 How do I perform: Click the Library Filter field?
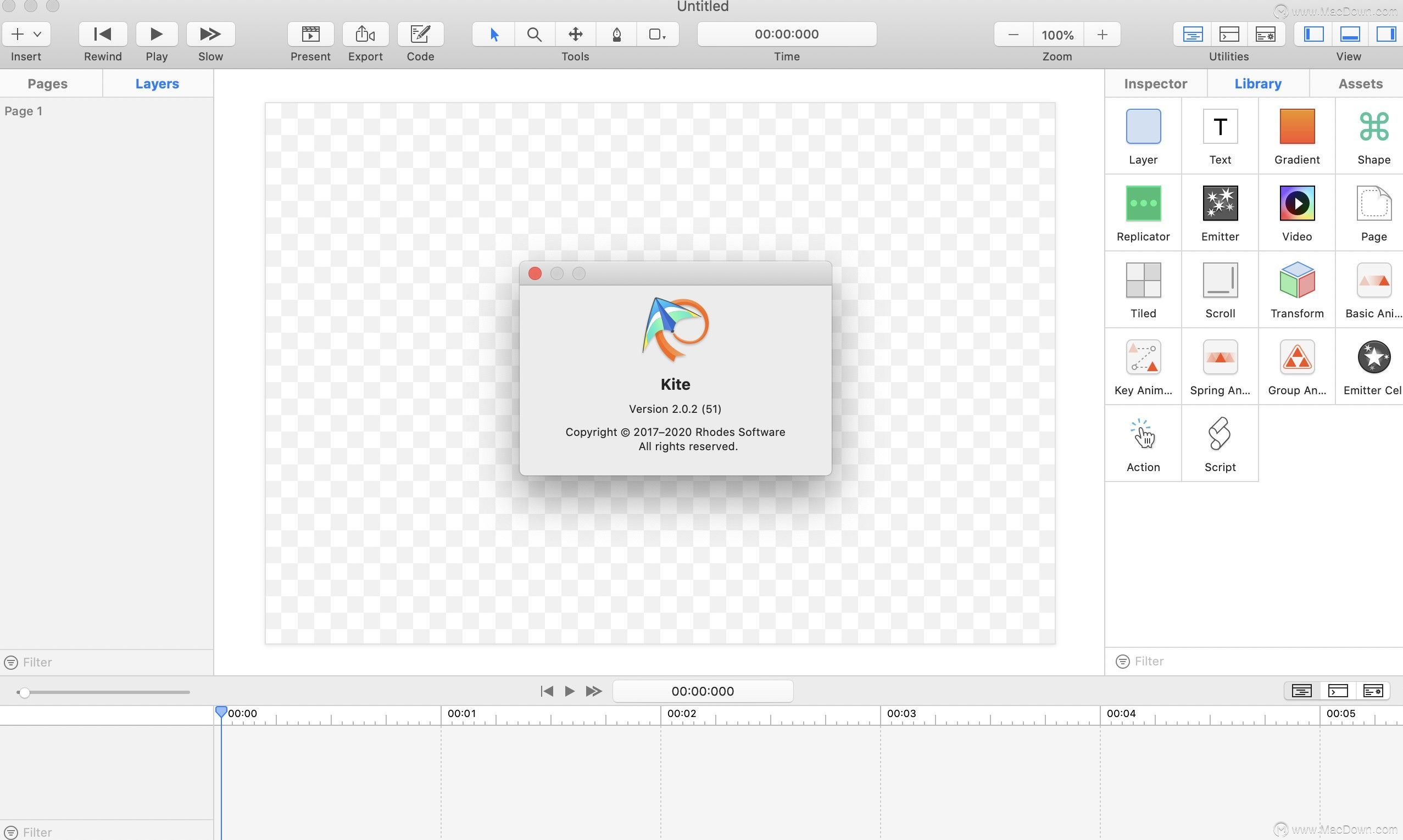pos(1254,661)
